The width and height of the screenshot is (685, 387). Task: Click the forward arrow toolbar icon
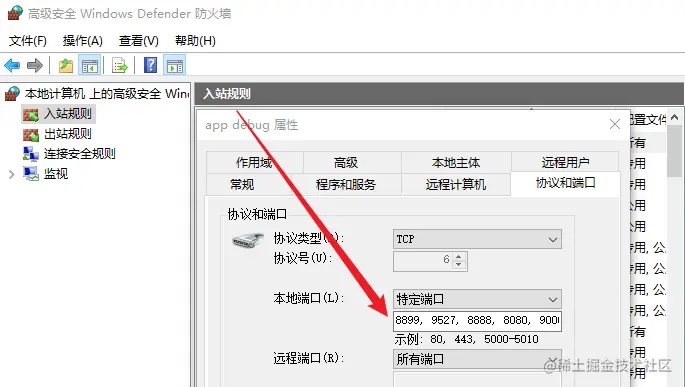point(35,66)
